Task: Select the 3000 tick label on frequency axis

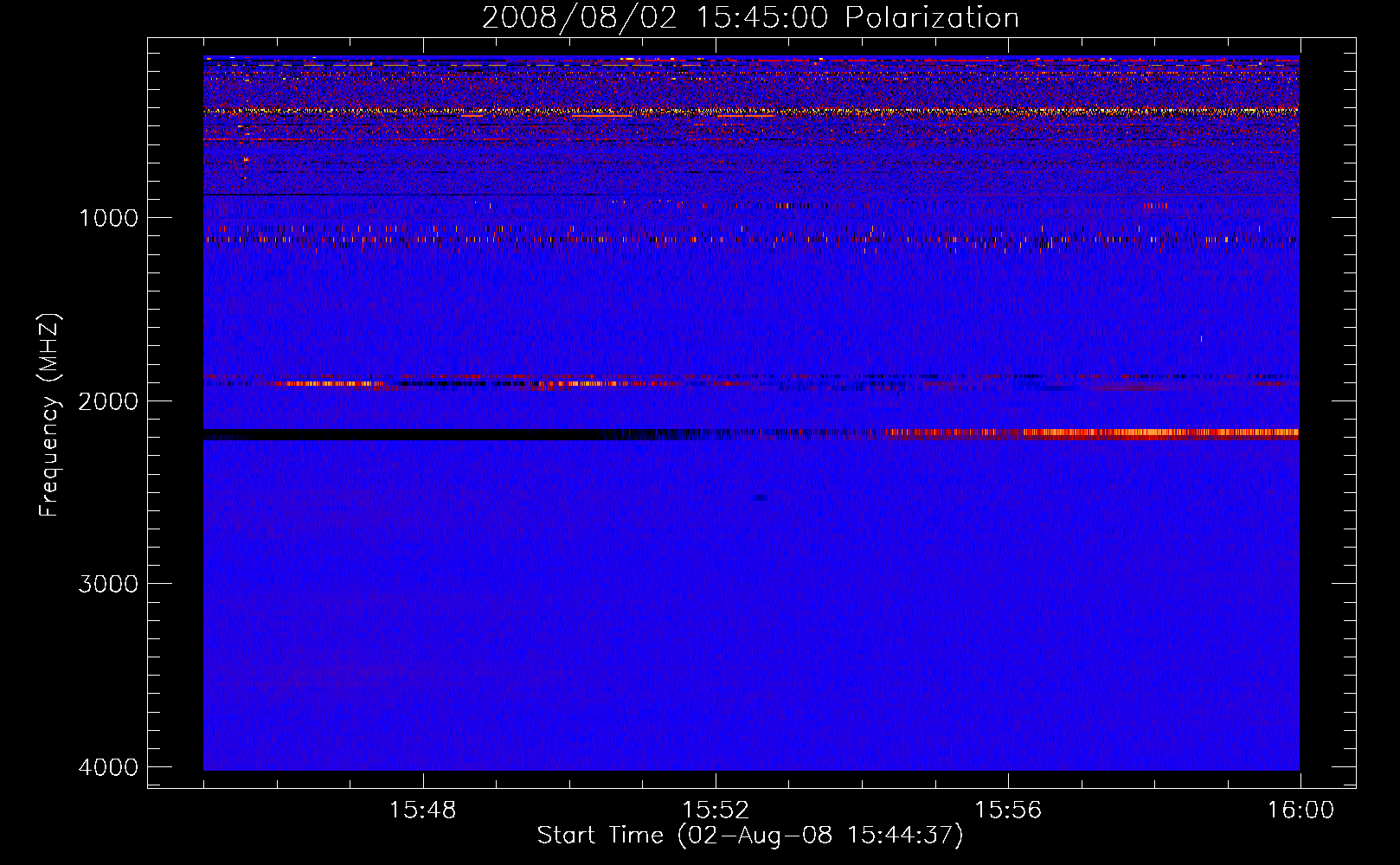Action: click(108, 584)
